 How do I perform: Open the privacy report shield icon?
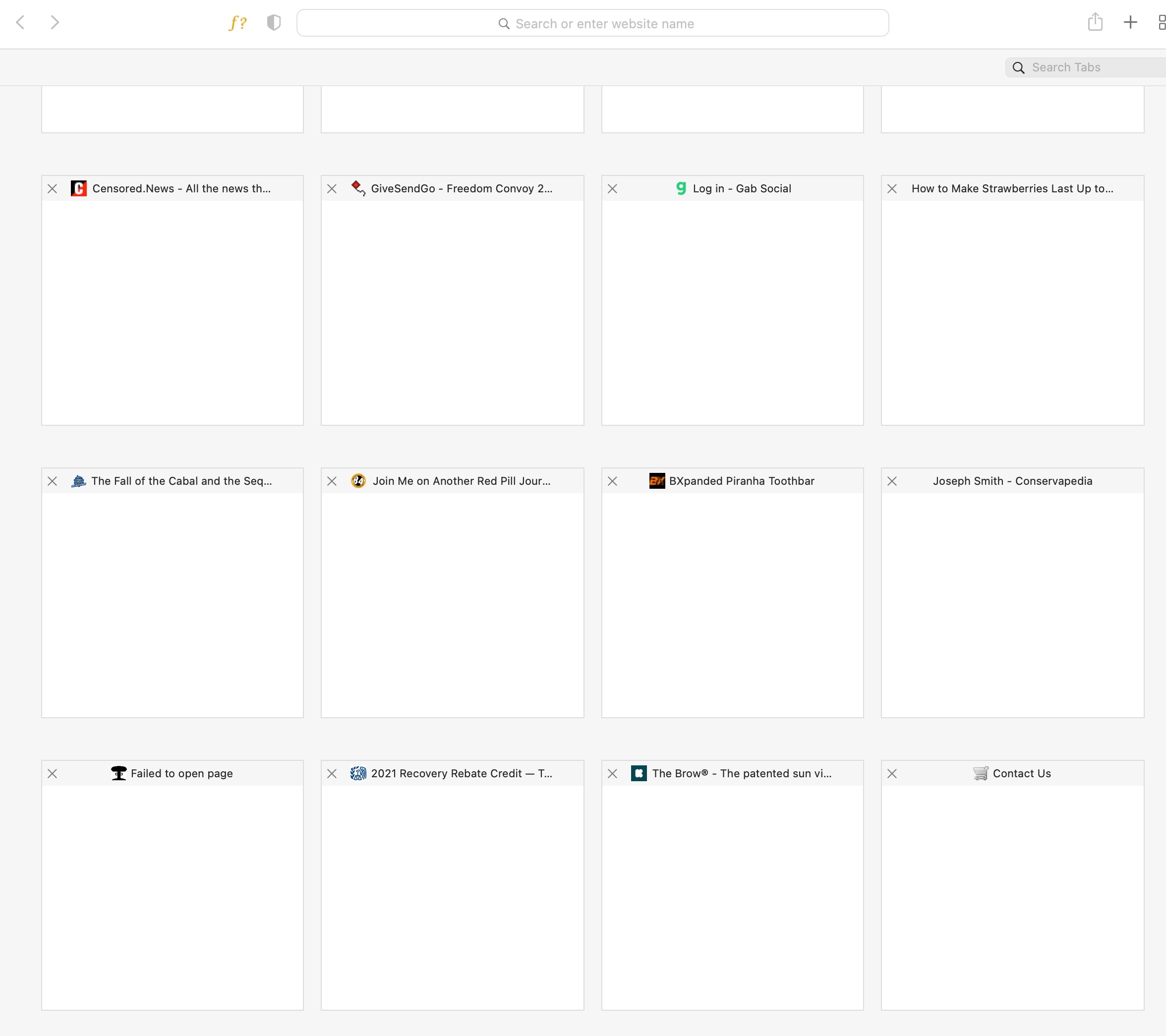click(x=274, y=23)
